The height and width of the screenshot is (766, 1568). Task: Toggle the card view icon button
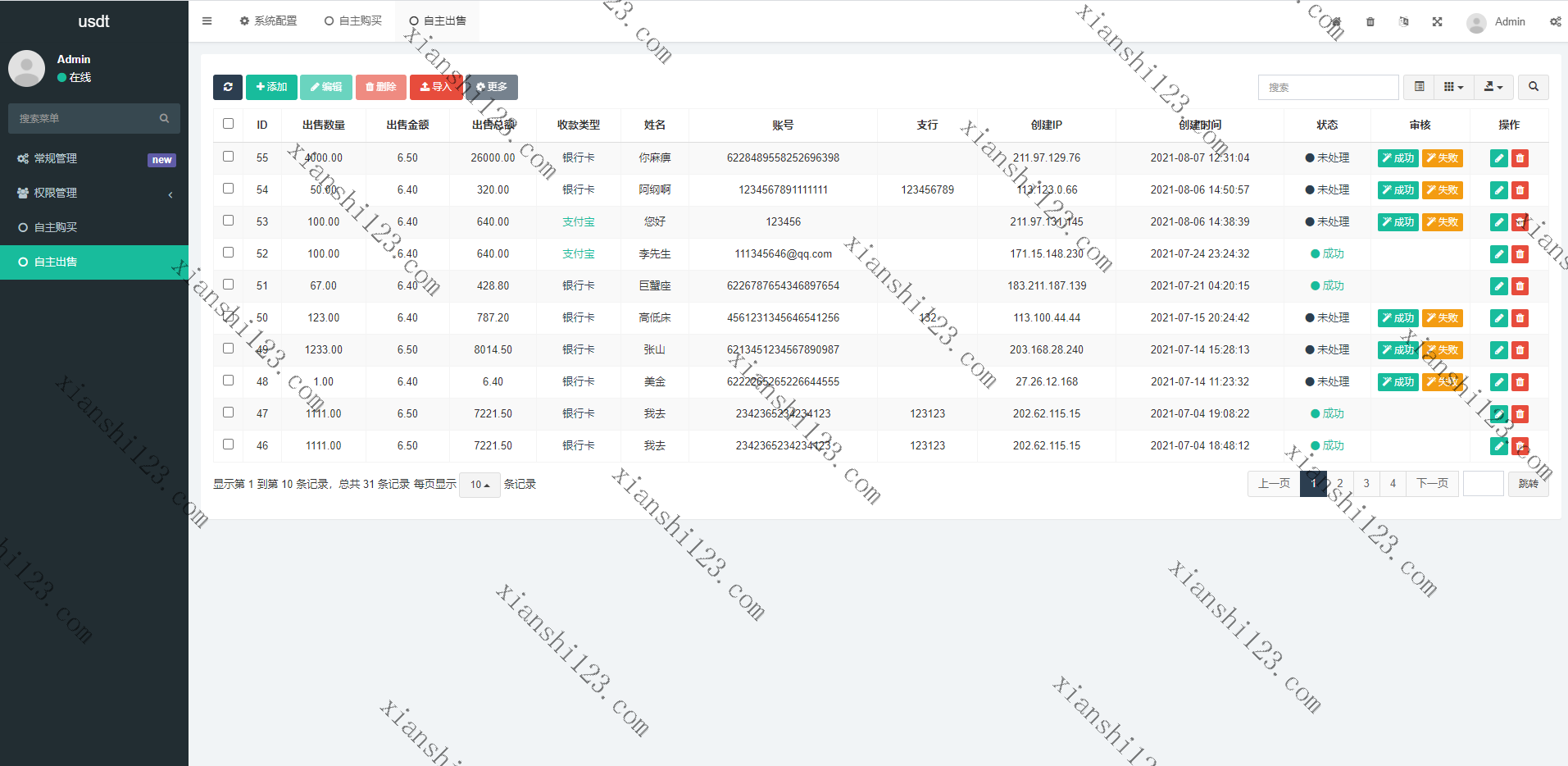coord(1420,87)
